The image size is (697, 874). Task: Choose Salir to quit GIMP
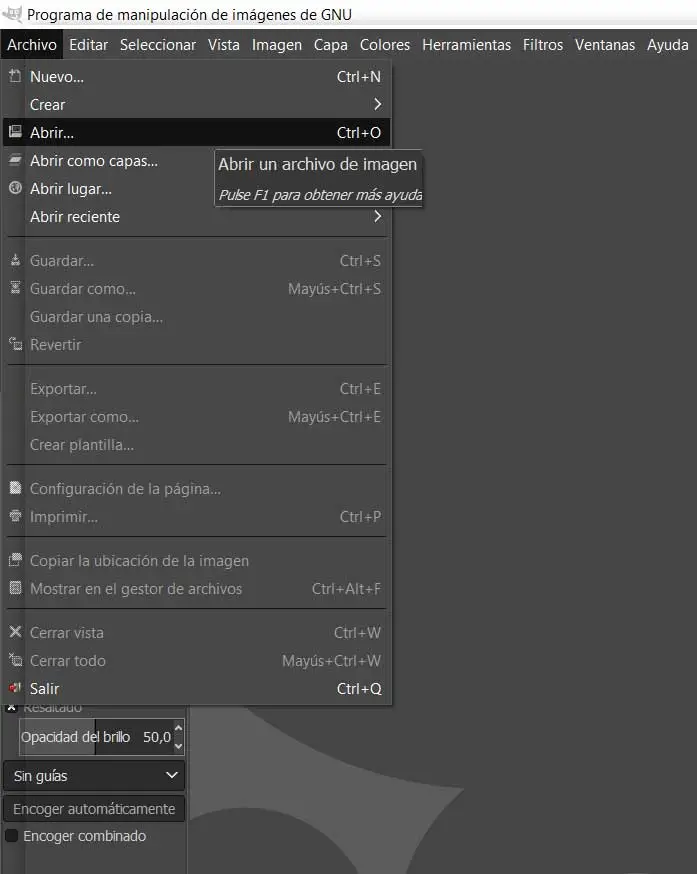pyautogui.click(x=196, y=688)
